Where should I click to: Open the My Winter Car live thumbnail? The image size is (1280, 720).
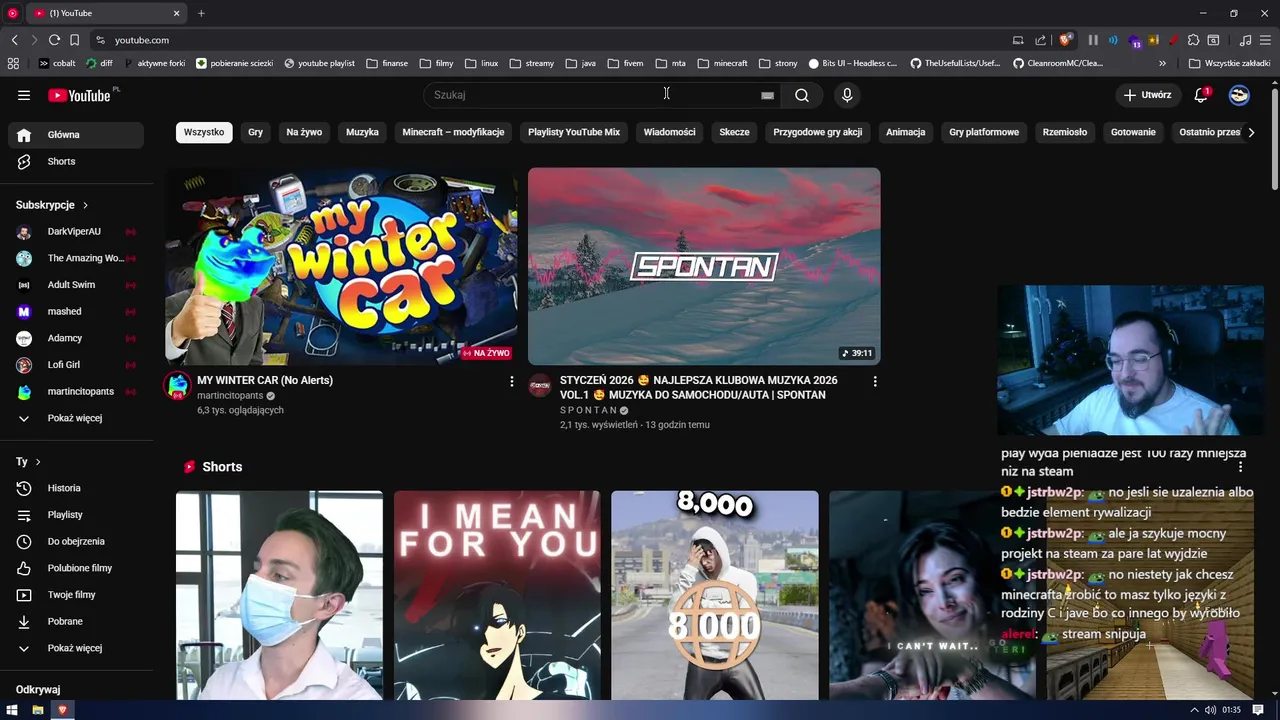341,266
